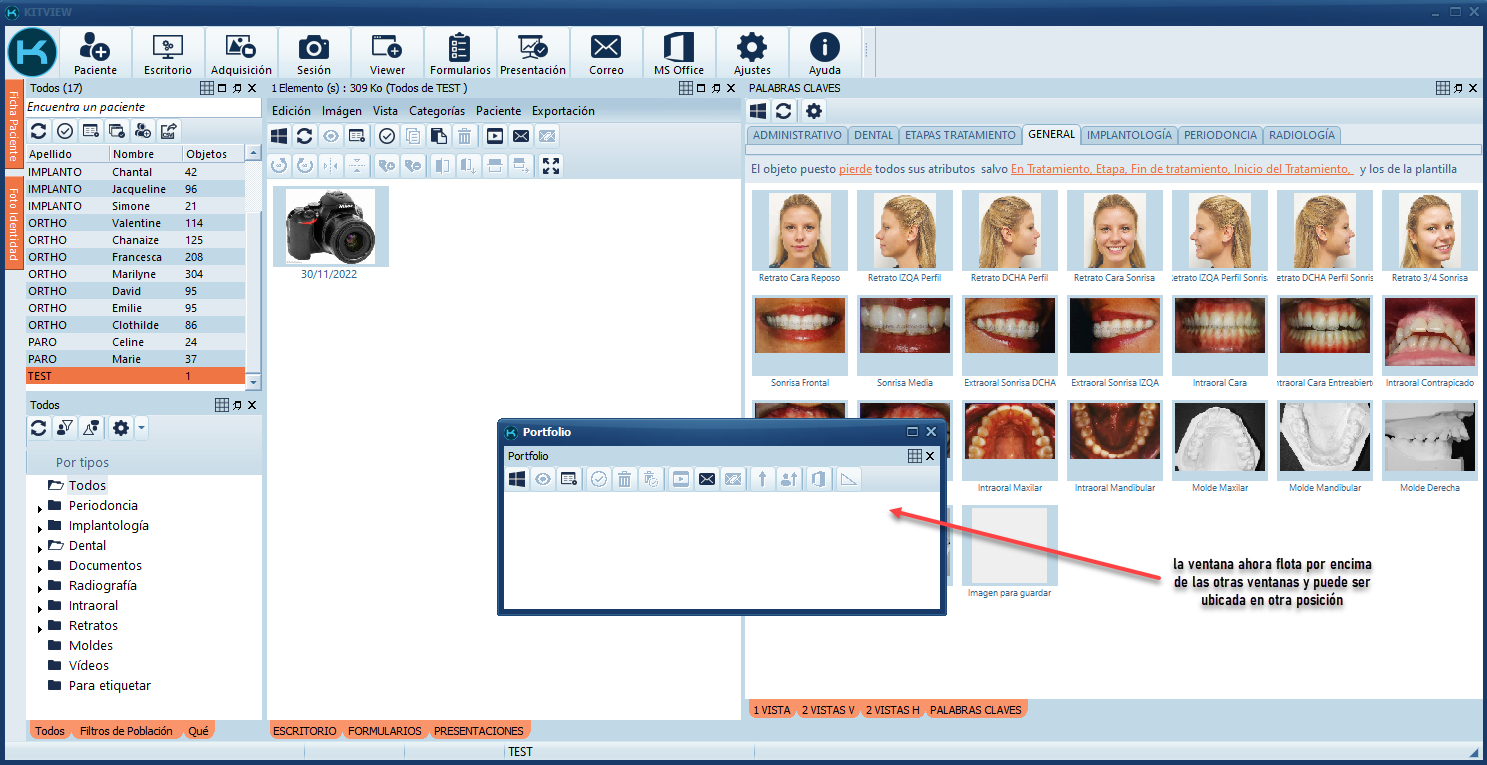Click the envelope icon in the Portfolio toolbar
This screenshot has width=1487, height=765.
click(x=707, y=479)
